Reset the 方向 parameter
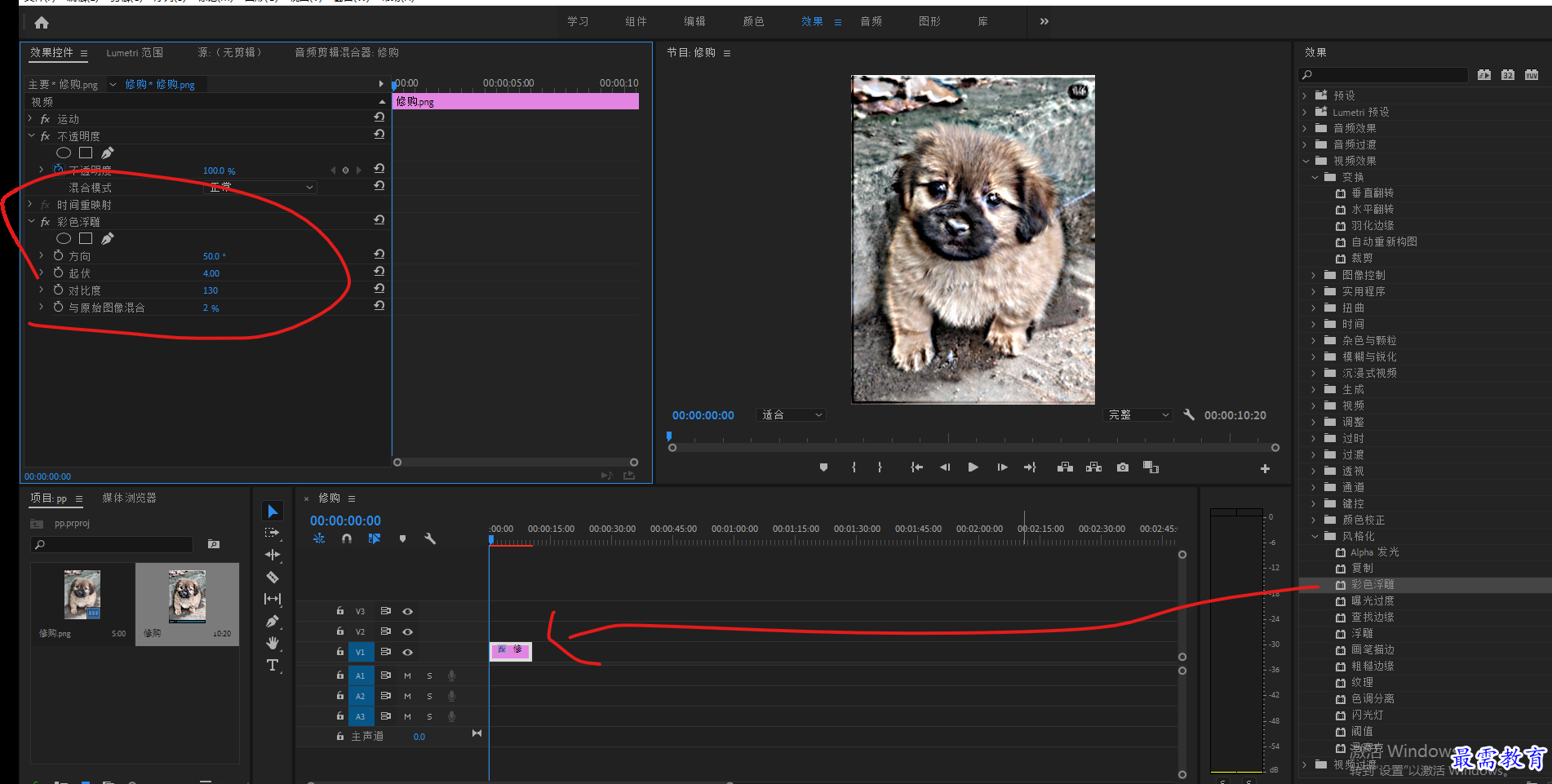The width and height of the screenshot is (1552, 784). [379, 255]
